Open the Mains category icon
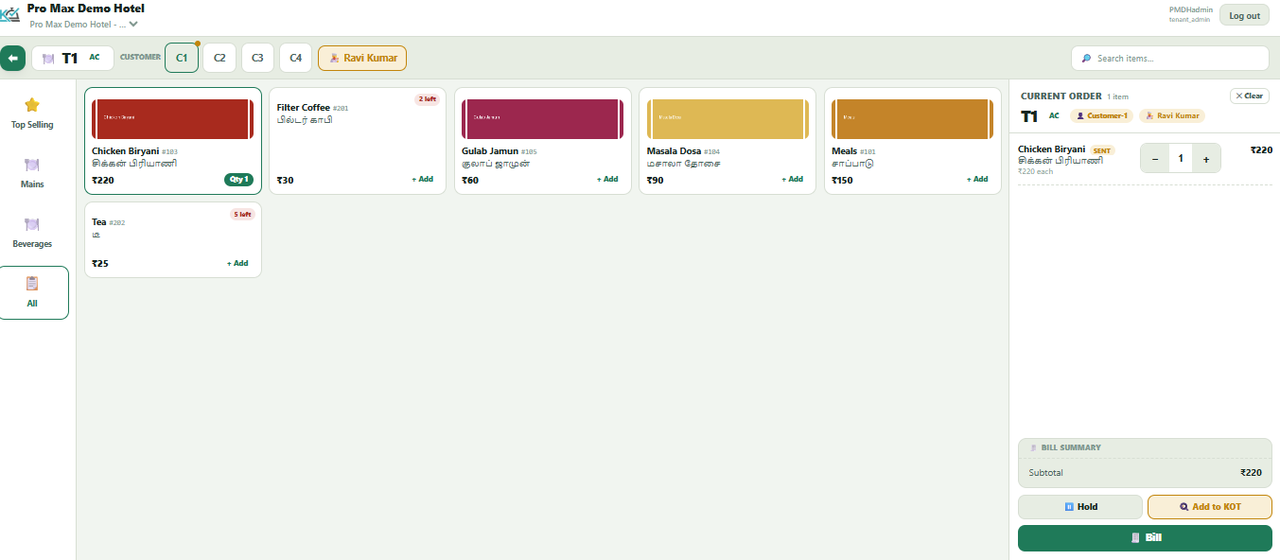This screenshot has height=560, width=1280. pos(32,165)
